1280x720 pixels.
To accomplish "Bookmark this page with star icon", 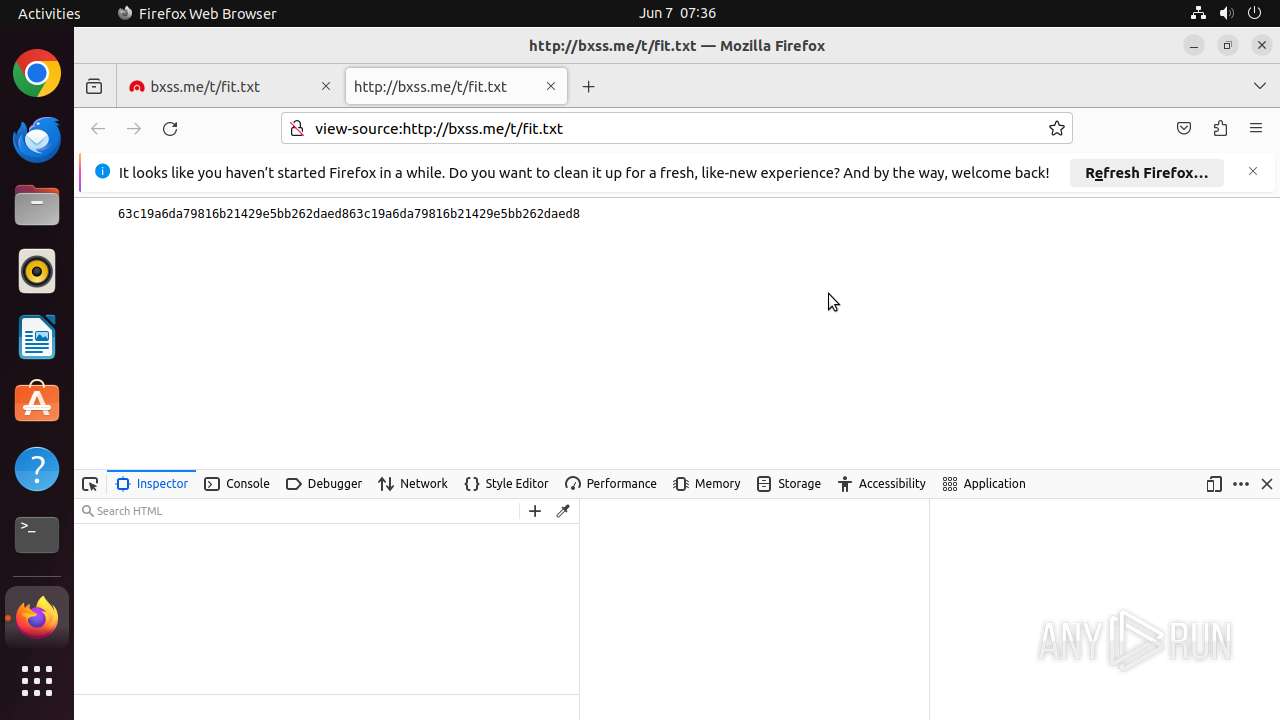I will coord(1056,128).
